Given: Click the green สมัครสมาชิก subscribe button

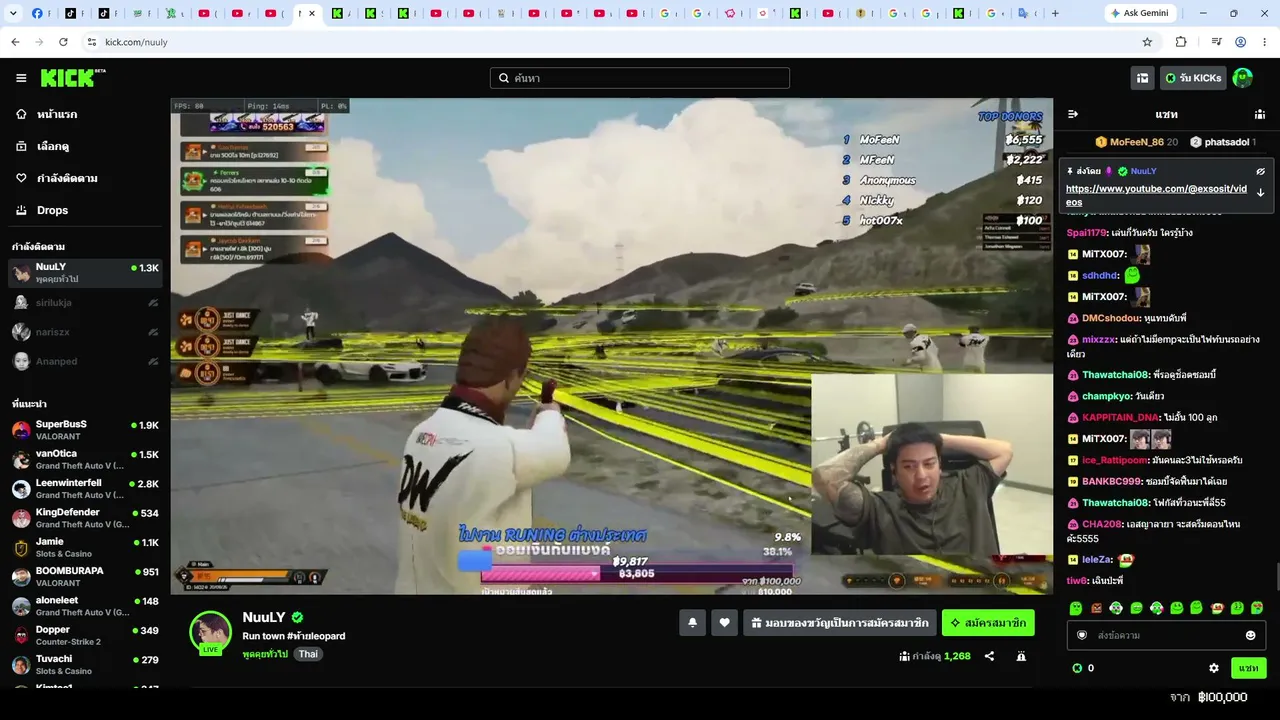Looking at the screenshot, I should (x=988, y=623).
